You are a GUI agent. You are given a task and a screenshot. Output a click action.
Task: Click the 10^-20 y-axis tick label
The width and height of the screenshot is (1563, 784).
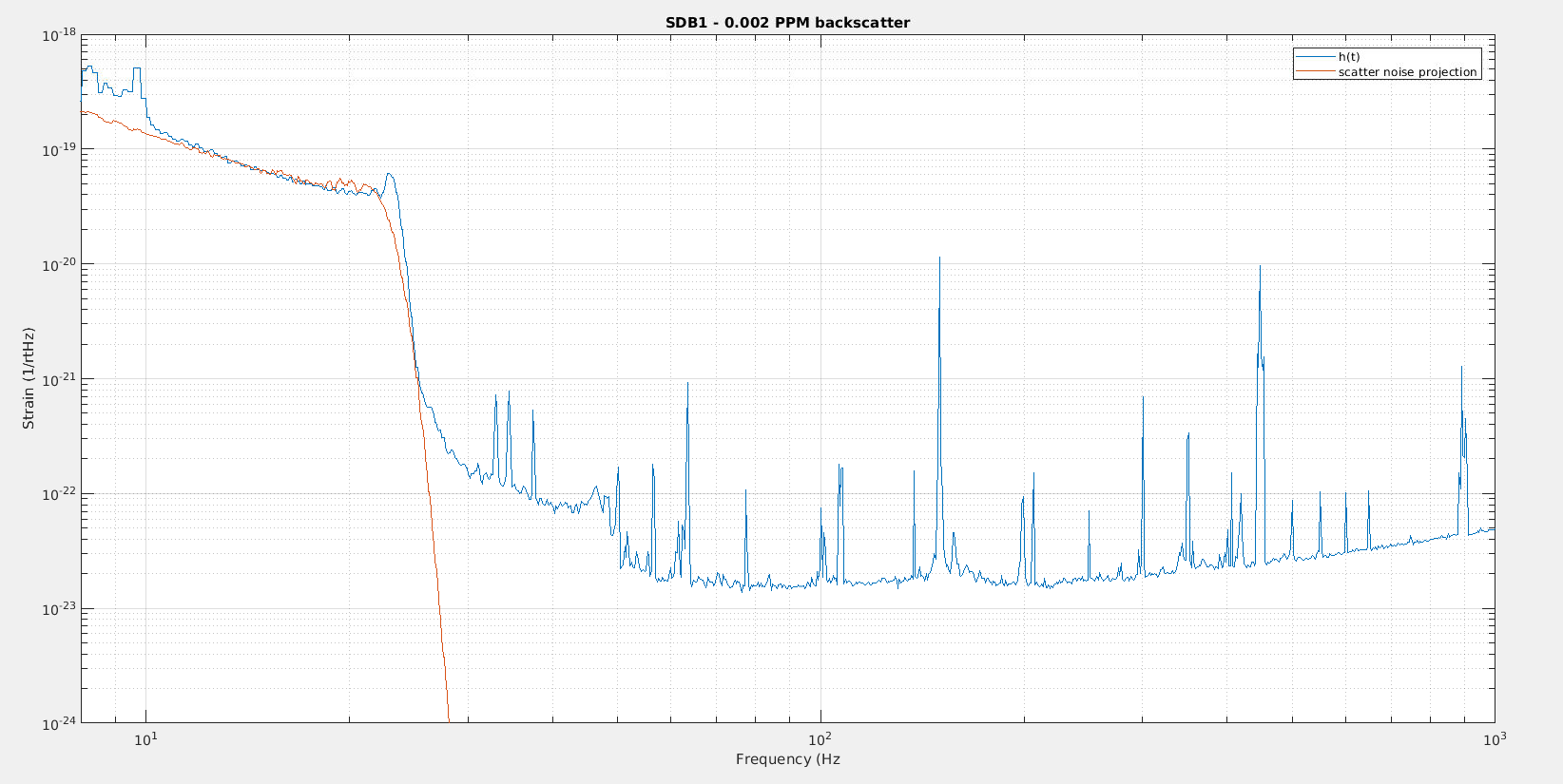pyautogui.click(x=59, y=265)
